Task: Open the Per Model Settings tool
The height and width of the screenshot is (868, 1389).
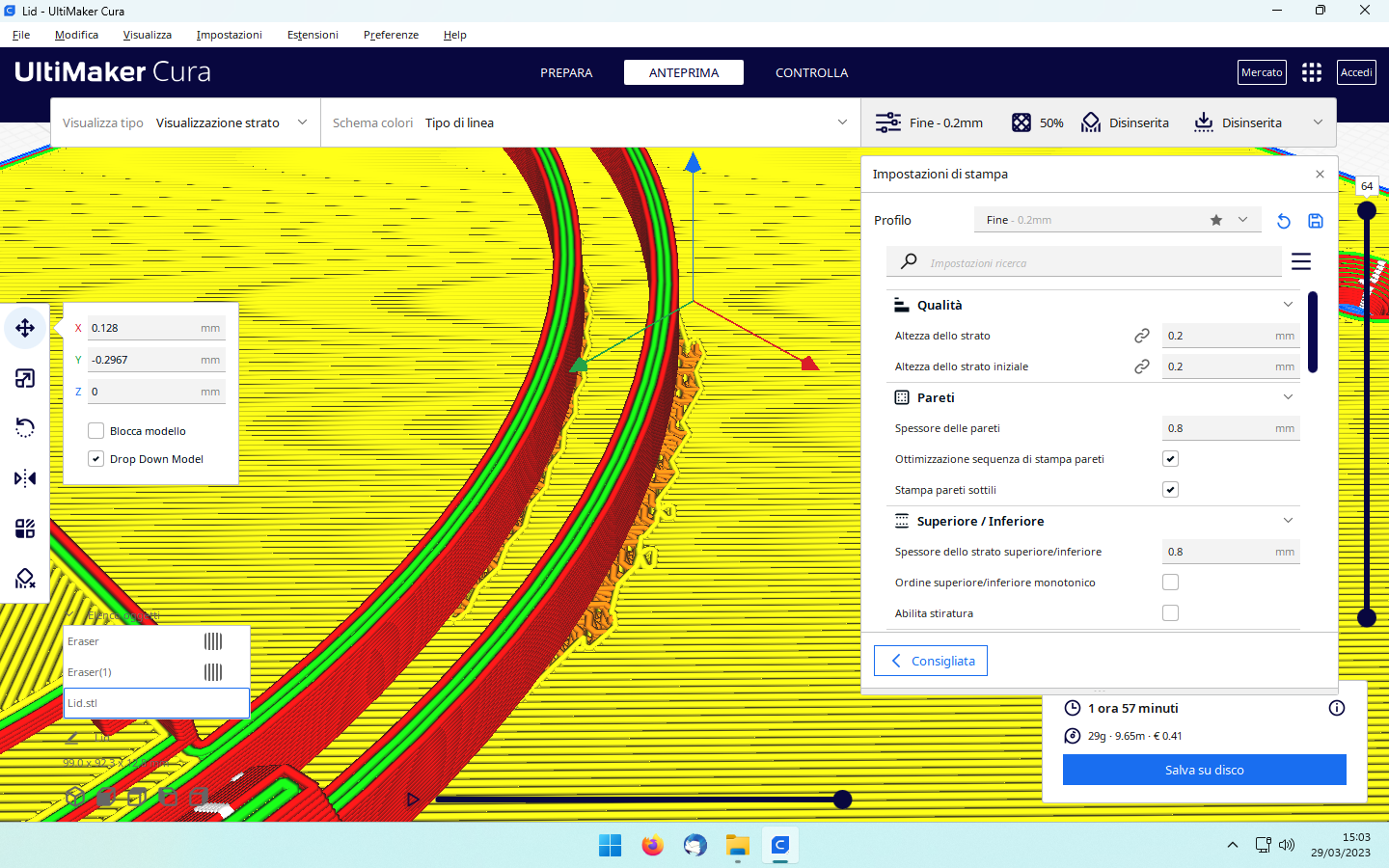Action: (25, 528)
